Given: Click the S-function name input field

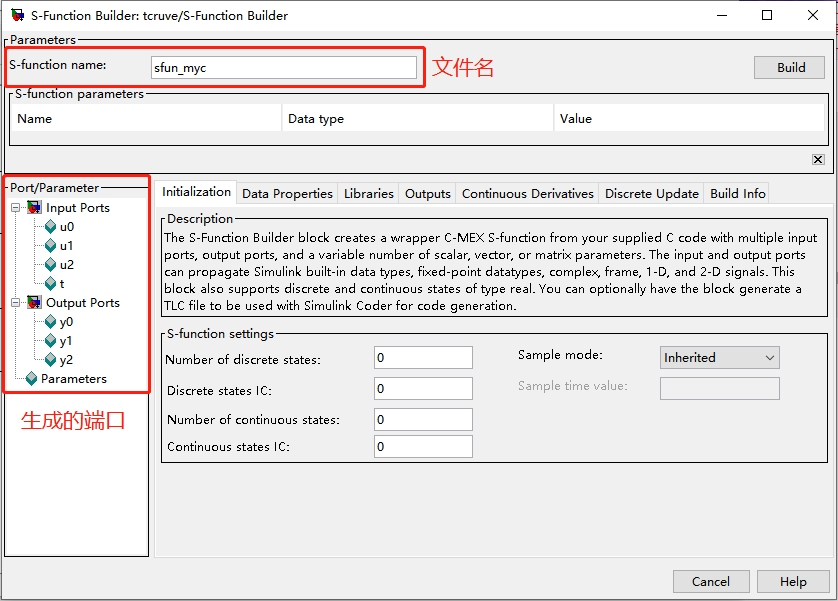Looking at the screenshot, I should 284,68.
